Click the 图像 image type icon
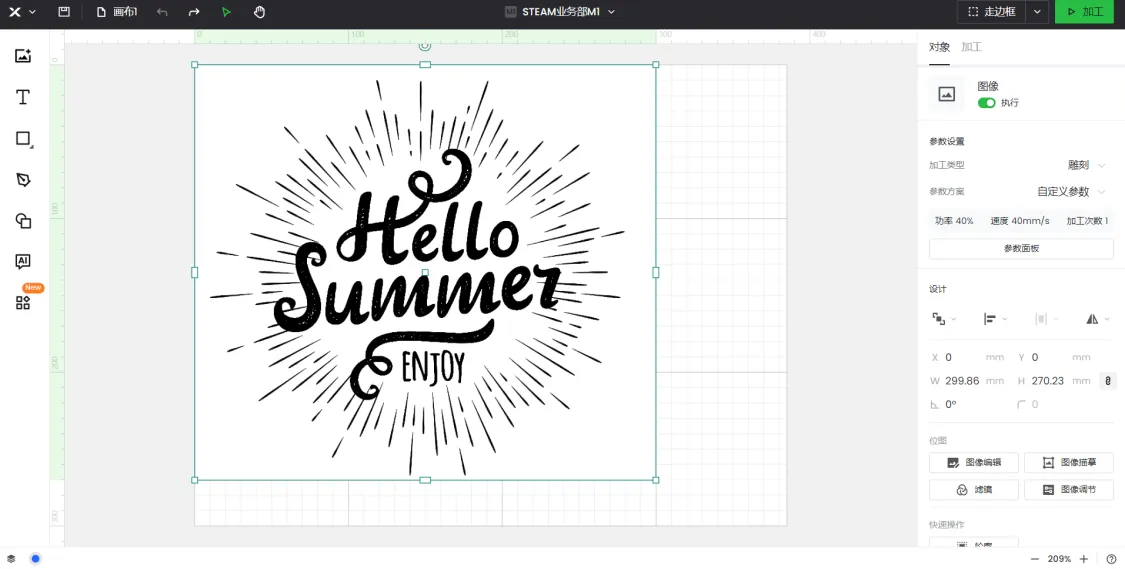This screenshot has width=1125, height=569. [947, 94]
